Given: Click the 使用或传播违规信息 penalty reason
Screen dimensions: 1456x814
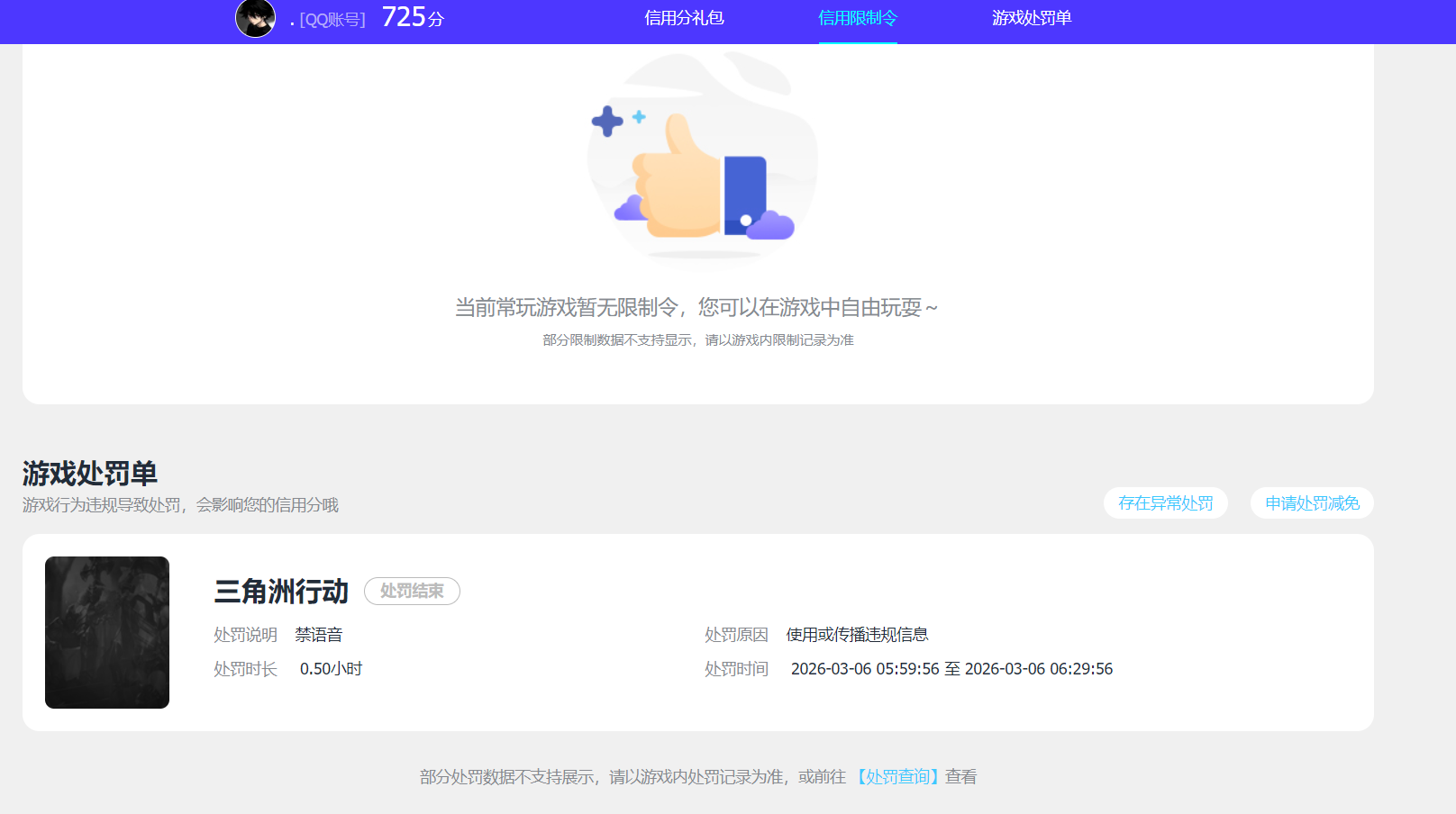Looking at the screenshot, I should [x=857, y=635].
